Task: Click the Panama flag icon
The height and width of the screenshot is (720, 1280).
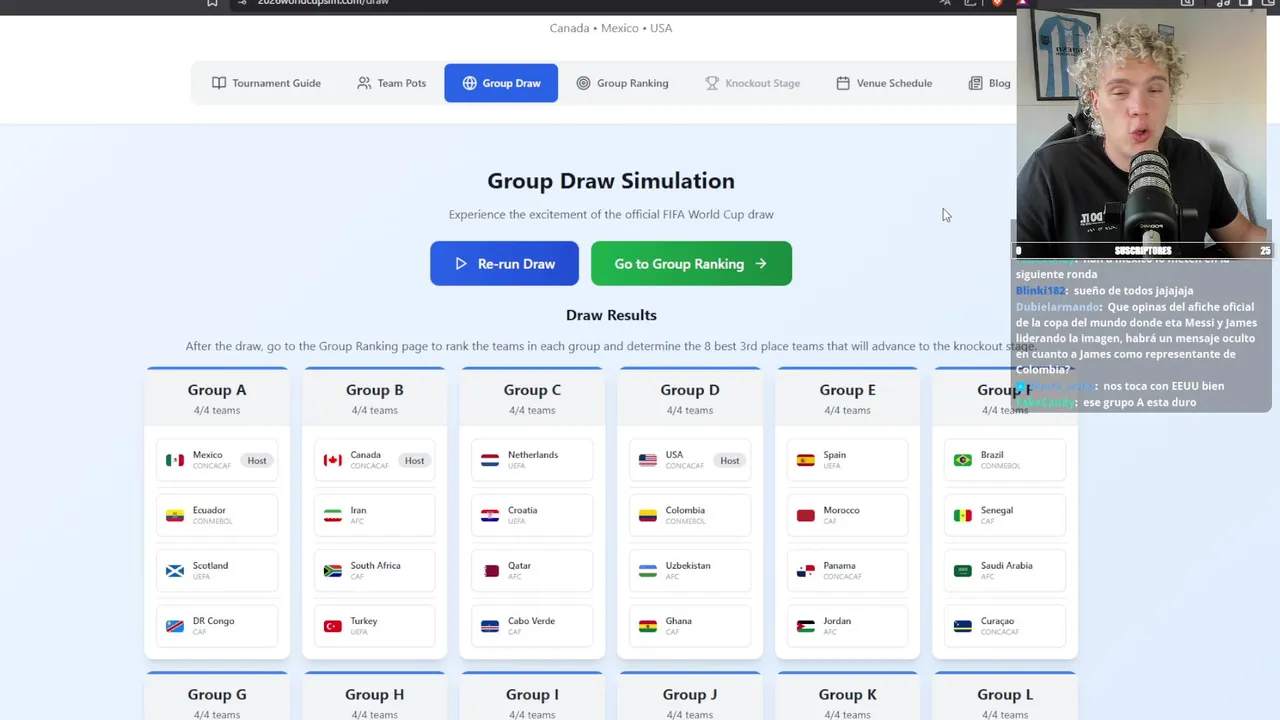Action: [x=806, y=571]
